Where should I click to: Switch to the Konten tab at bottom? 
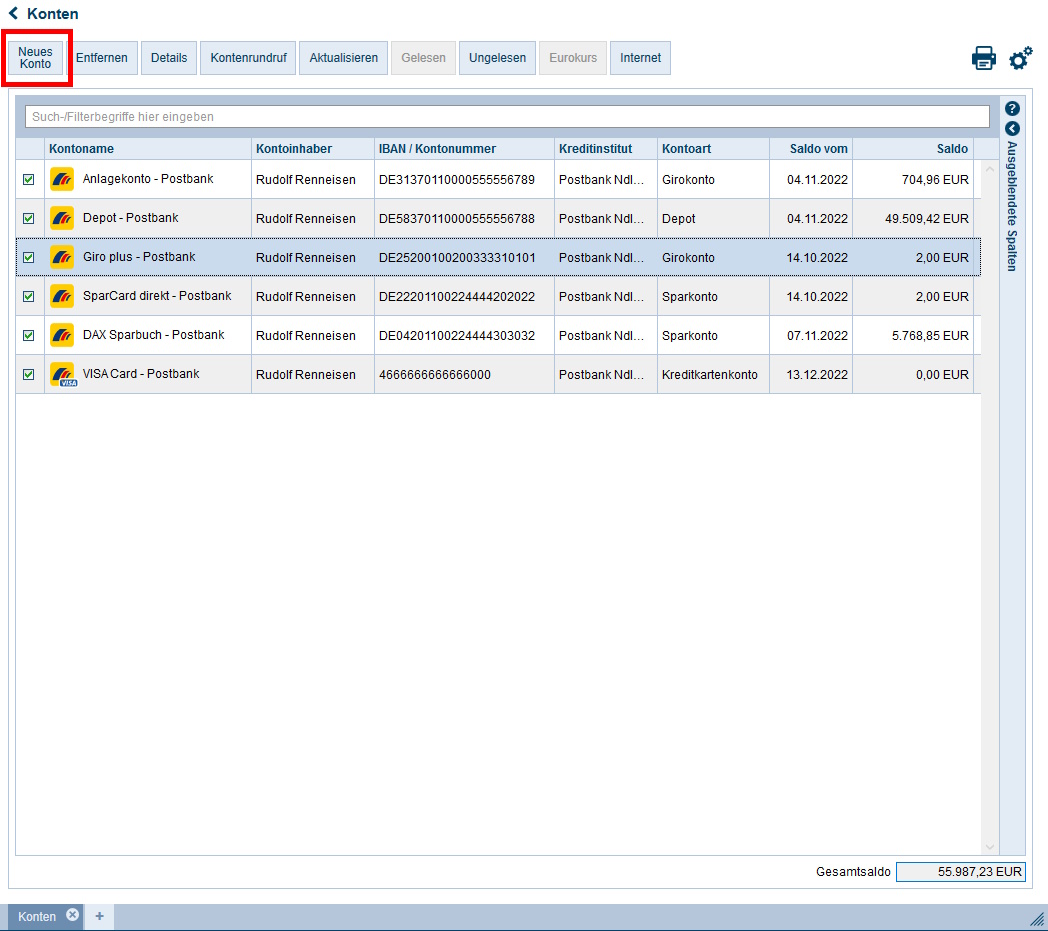[37, 916]
